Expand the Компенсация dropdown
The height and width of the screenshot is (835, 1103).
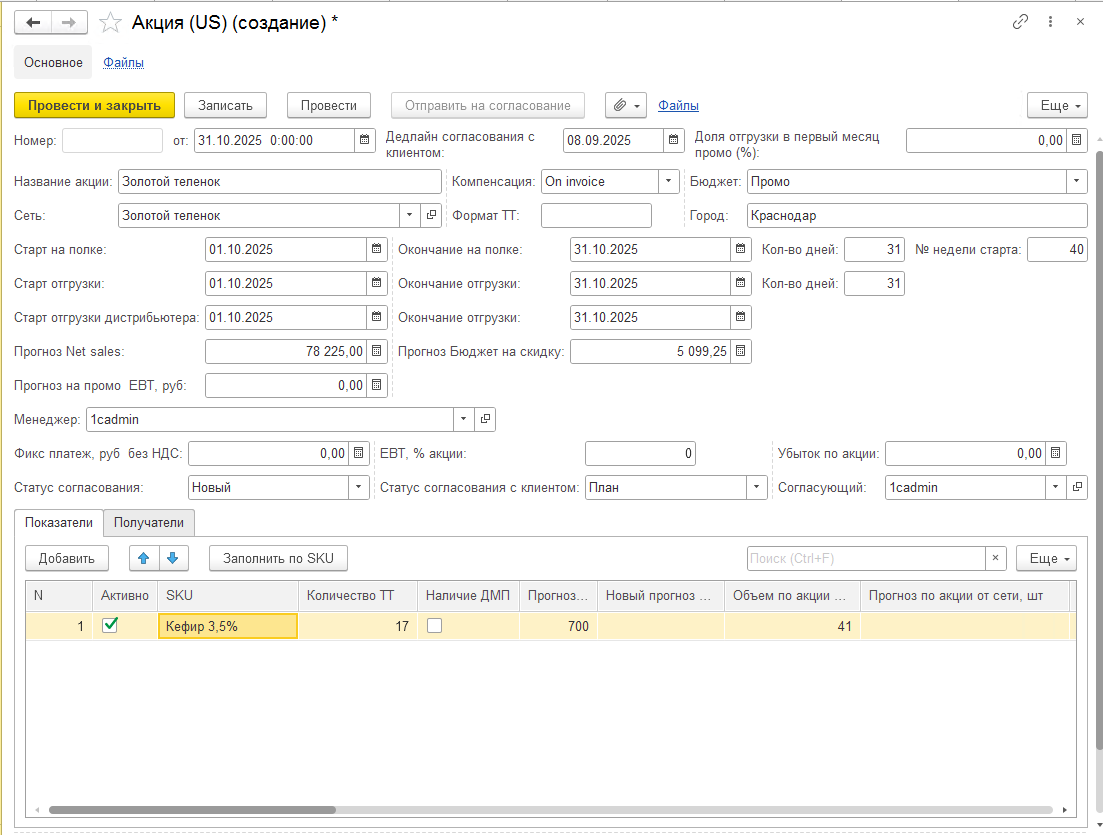point(668,181)
